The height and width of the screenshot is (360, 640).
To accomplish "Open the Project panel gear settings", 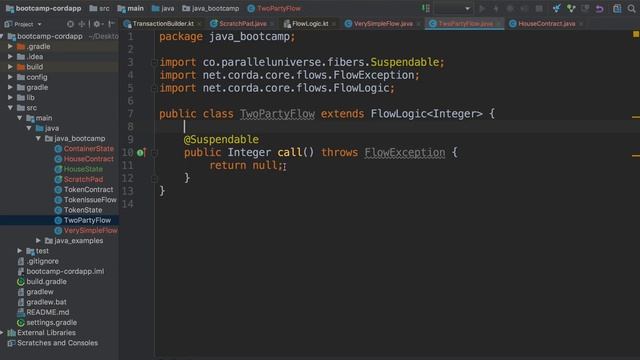I will [x=97, y=24].
